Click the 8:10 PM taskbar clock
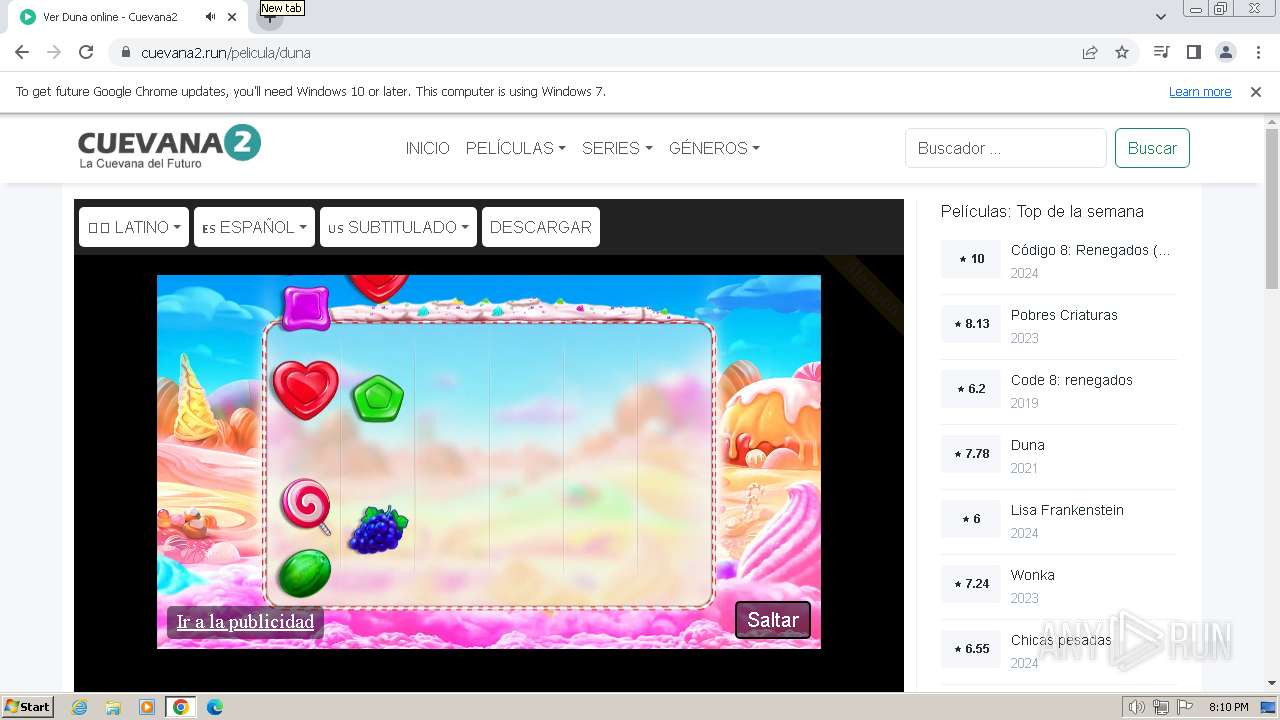Screen dimensions: 1280x720 click(x=1228, y=707)
